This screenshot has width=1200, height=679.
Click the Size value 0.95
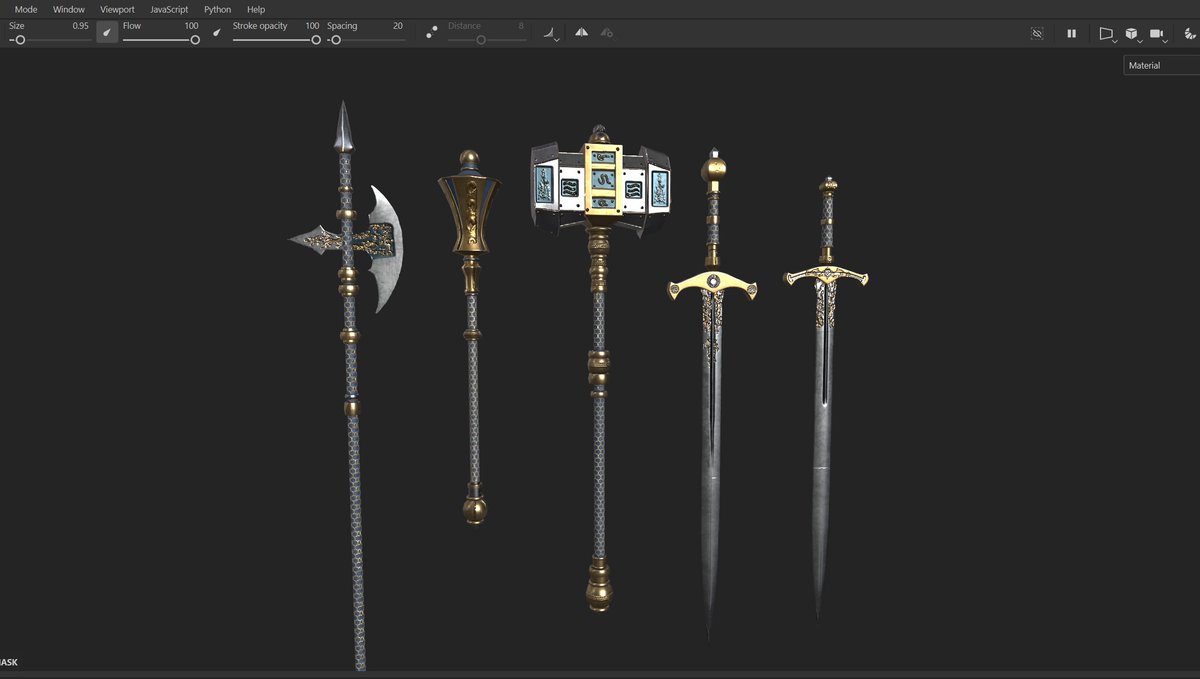click(80, 26)
